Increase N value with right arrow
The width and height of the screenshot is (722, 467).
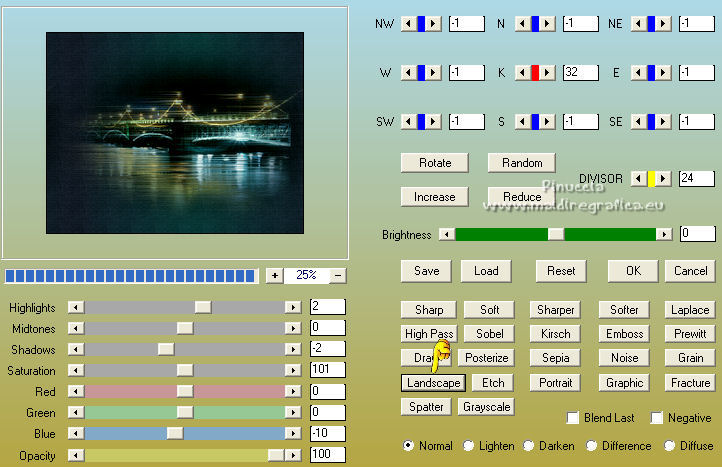click(547, 23)
